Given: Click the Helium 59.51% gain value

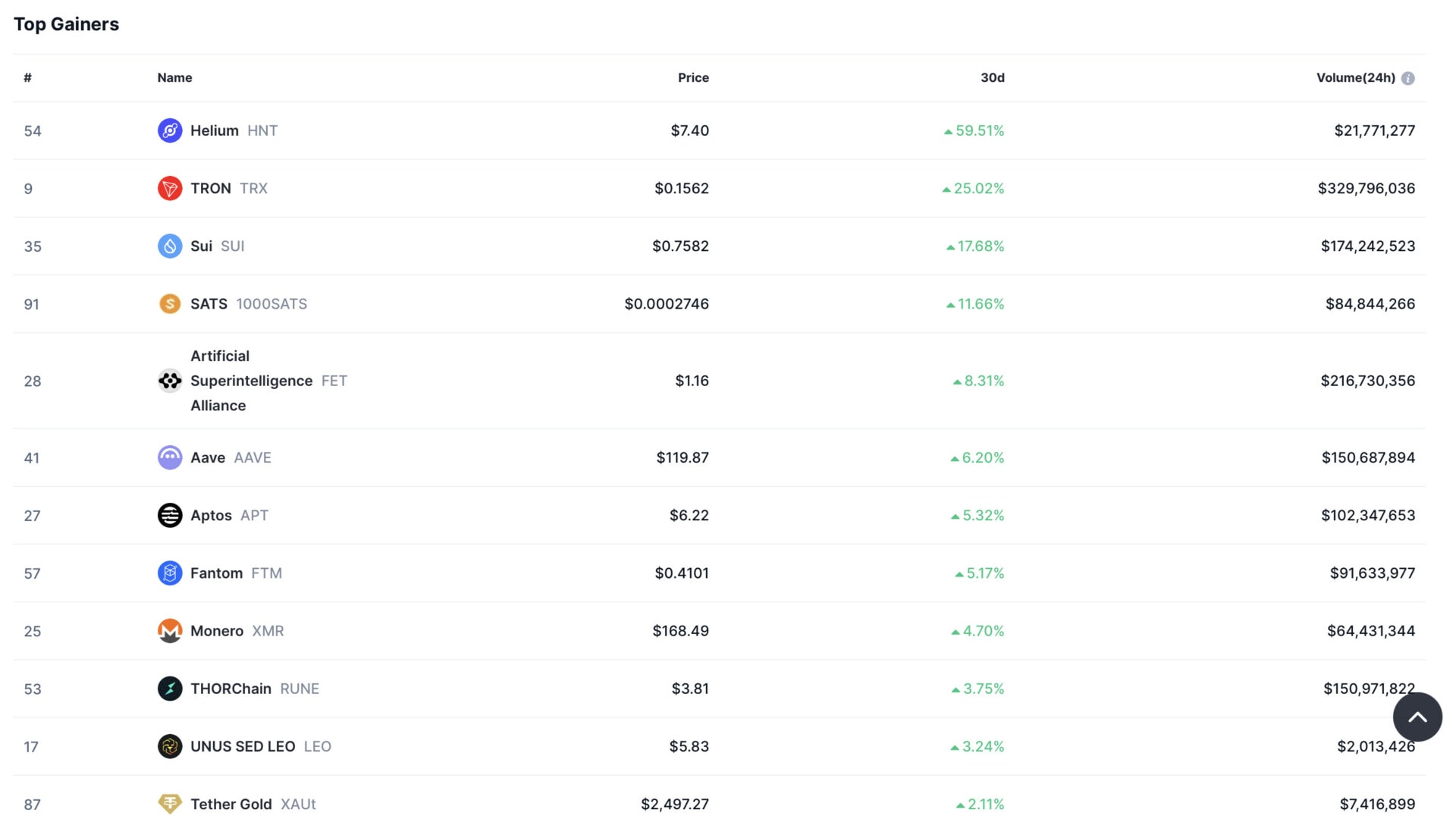Looking at the screenshot, I should click(979, 130).
